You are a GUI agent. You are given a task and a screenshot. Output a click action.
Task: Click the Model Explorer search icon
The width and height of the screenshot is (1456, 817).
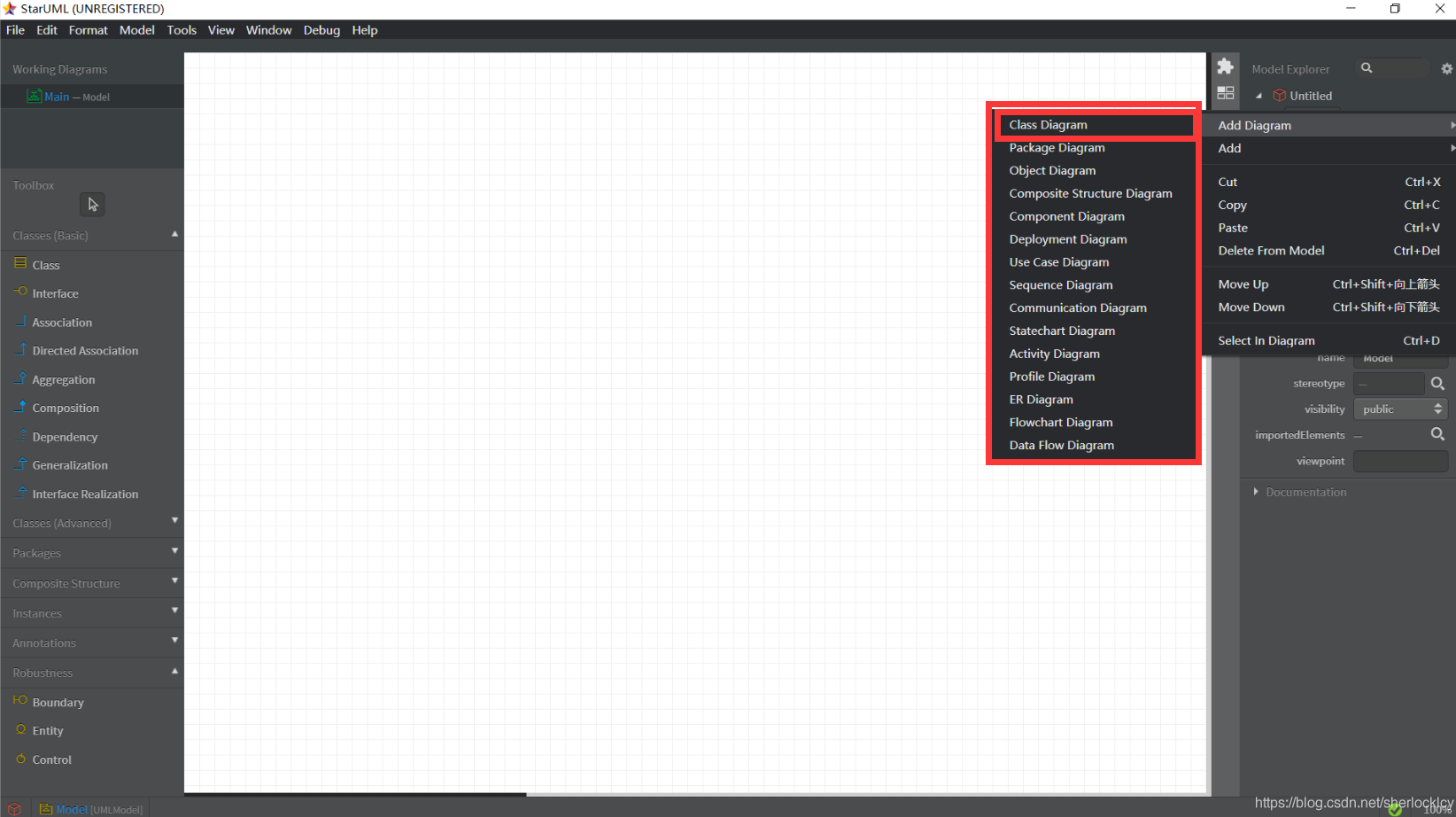1367,68
